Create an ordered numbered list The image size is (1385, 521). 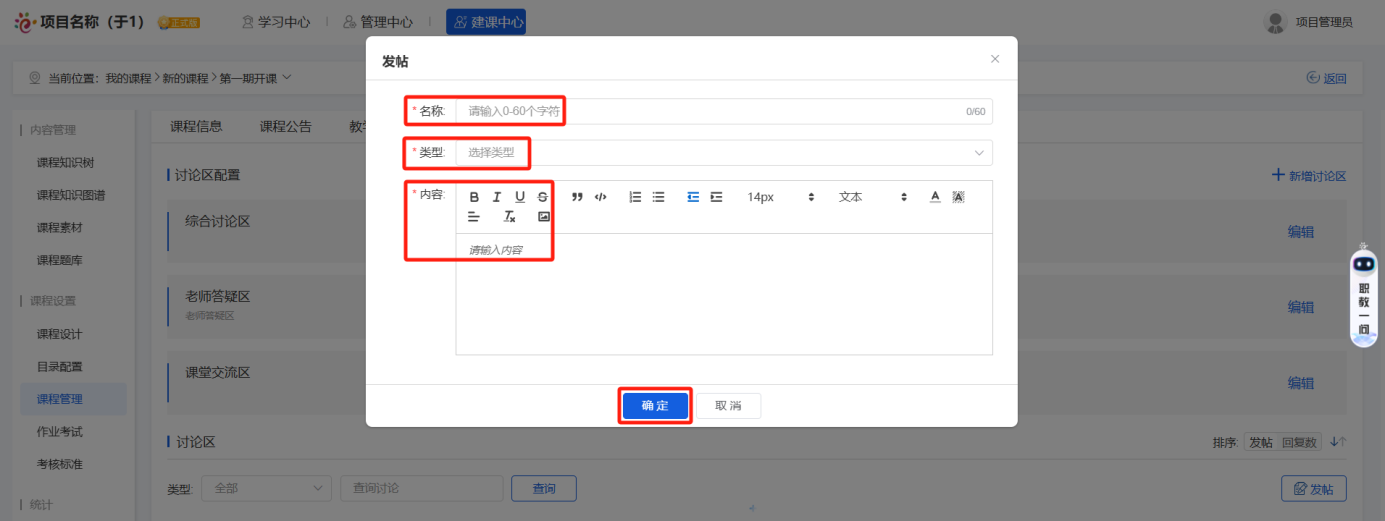coord(635,197)
